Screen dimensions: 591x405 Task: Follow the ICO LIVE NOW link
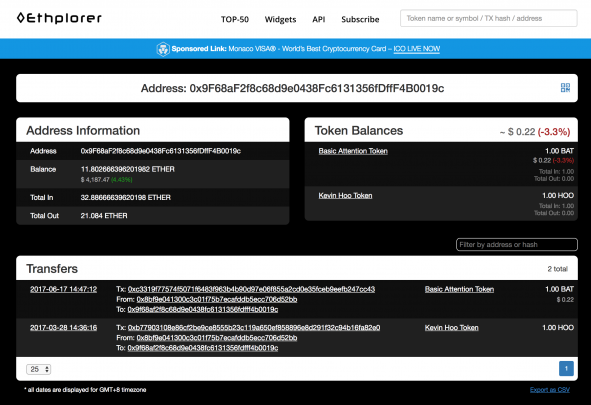pyautogui.click(x=416, y=49)
